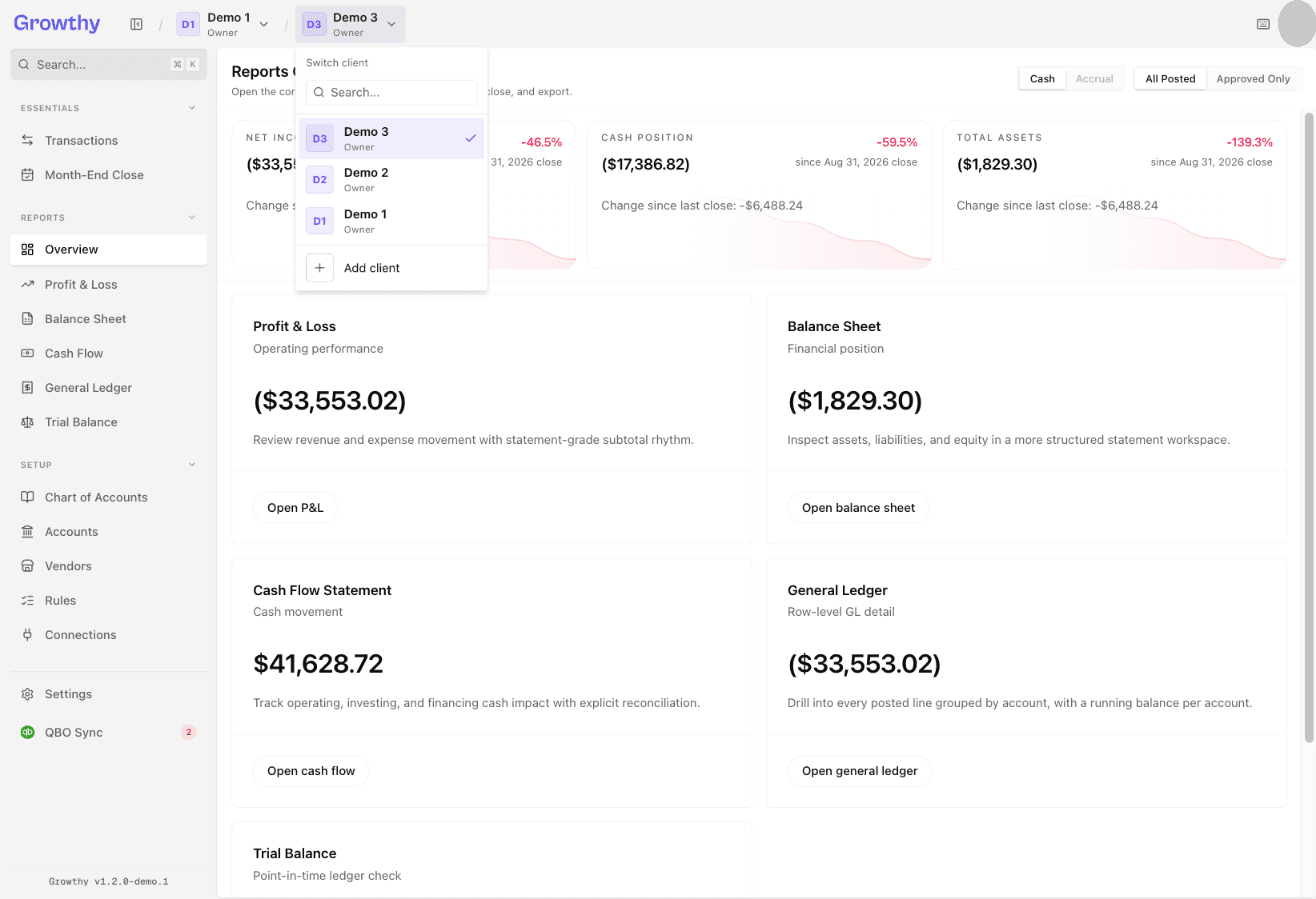1316x899 pixels.
Task: Click the Cash Flow banknote icon
Action: pos(28,354)
